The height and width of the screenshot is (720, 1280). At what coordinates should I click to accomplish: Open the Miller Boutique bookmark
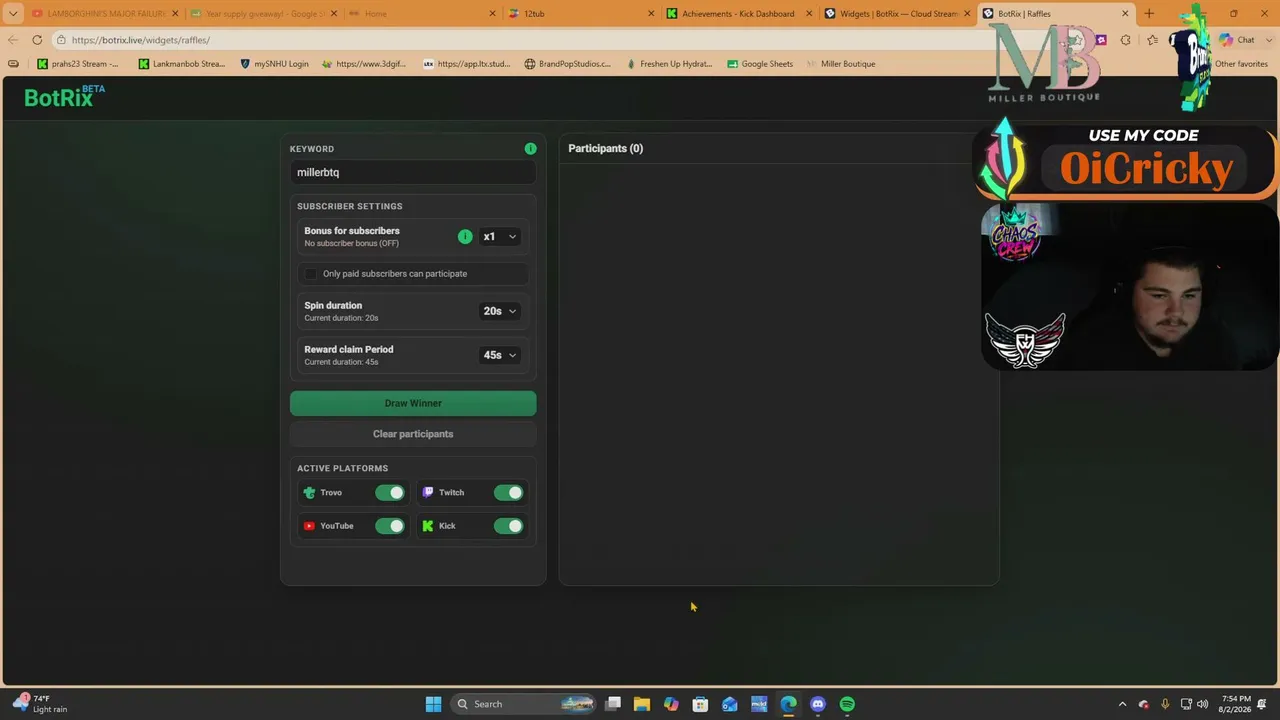pyautogui.click(x=840, y=64)
